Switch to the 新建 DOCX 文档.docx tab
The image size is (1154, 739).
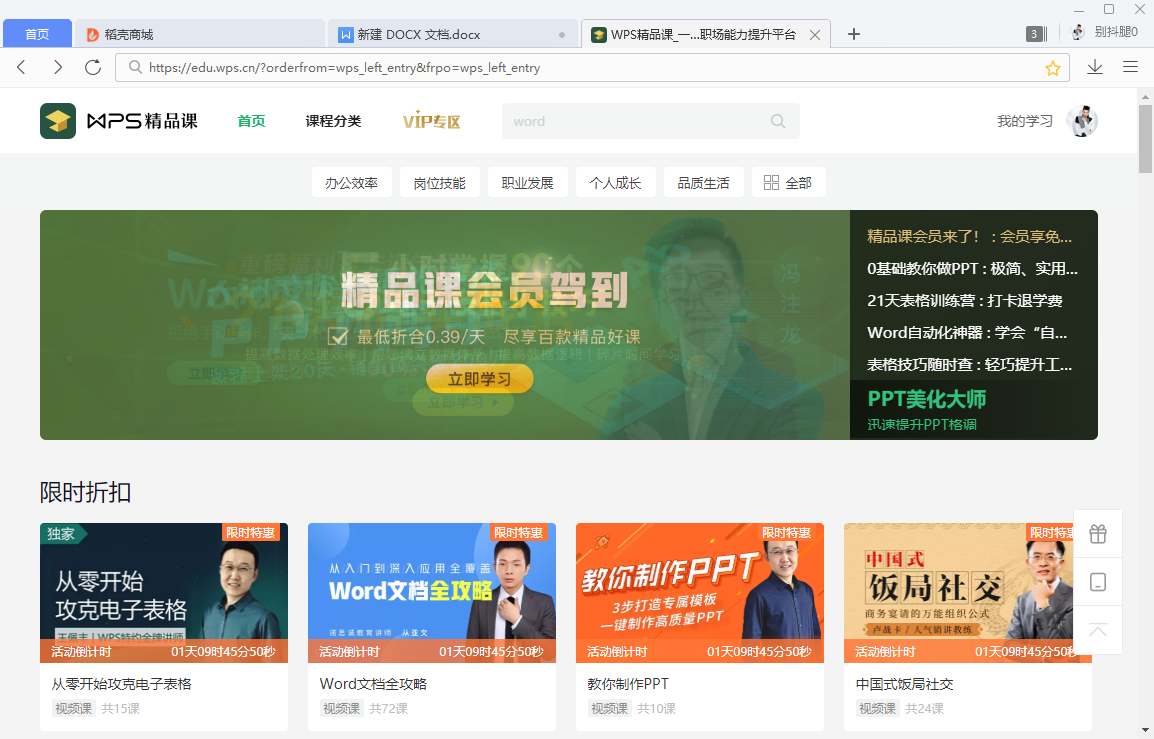453,35
